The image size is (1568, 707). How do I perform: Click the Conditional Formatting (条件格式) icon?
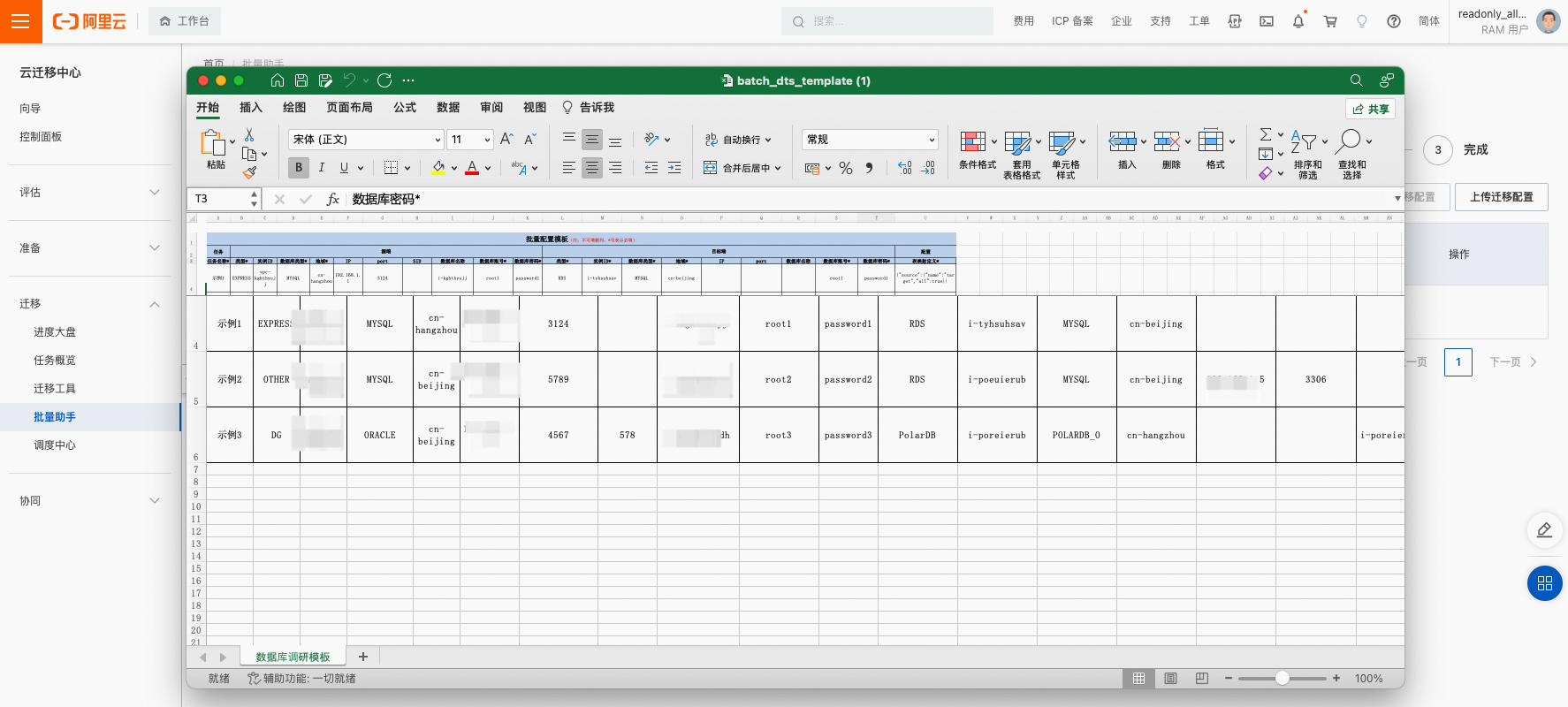coord(973,141)
